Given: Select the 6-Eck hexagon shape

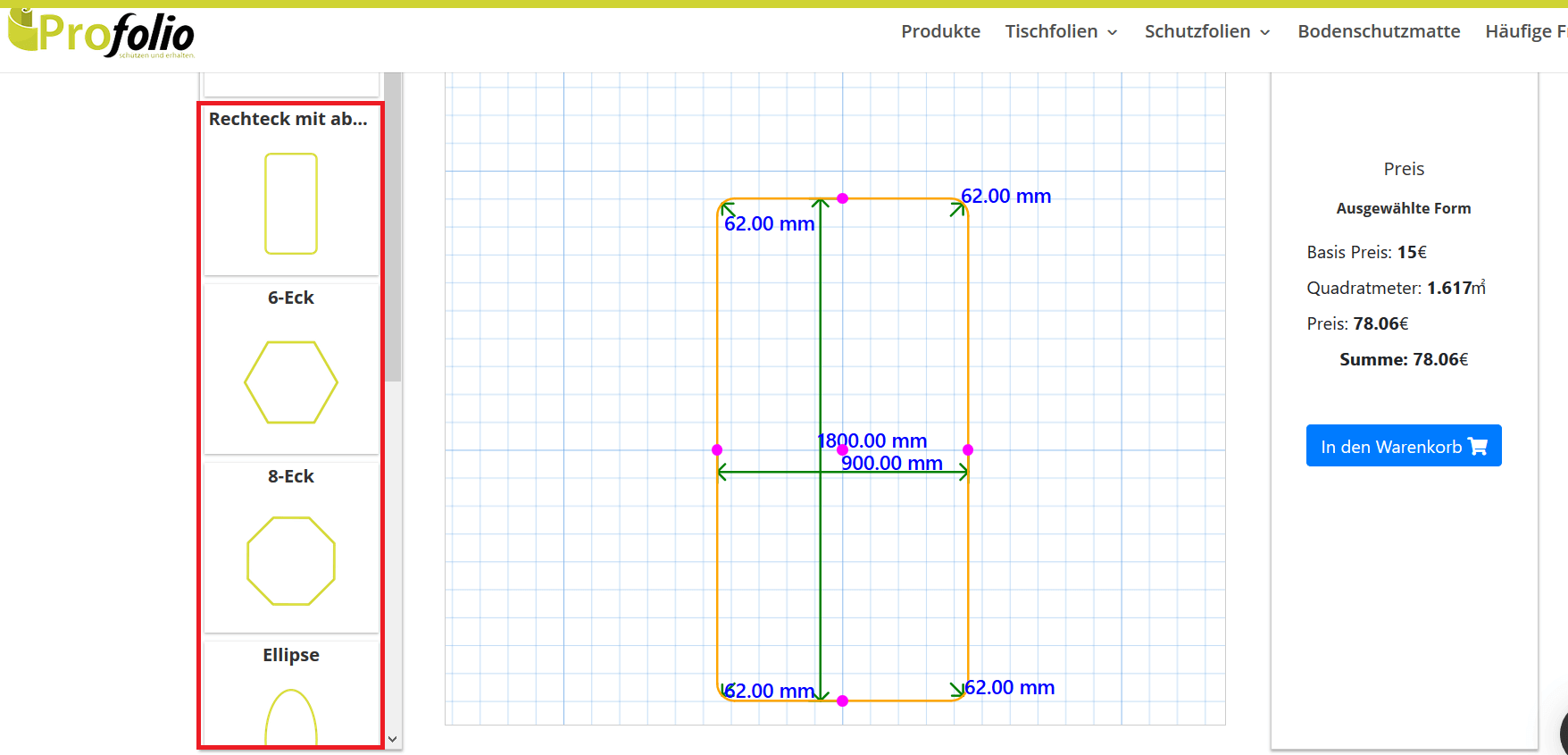Looking at the screenshot, I should point(291,368).
